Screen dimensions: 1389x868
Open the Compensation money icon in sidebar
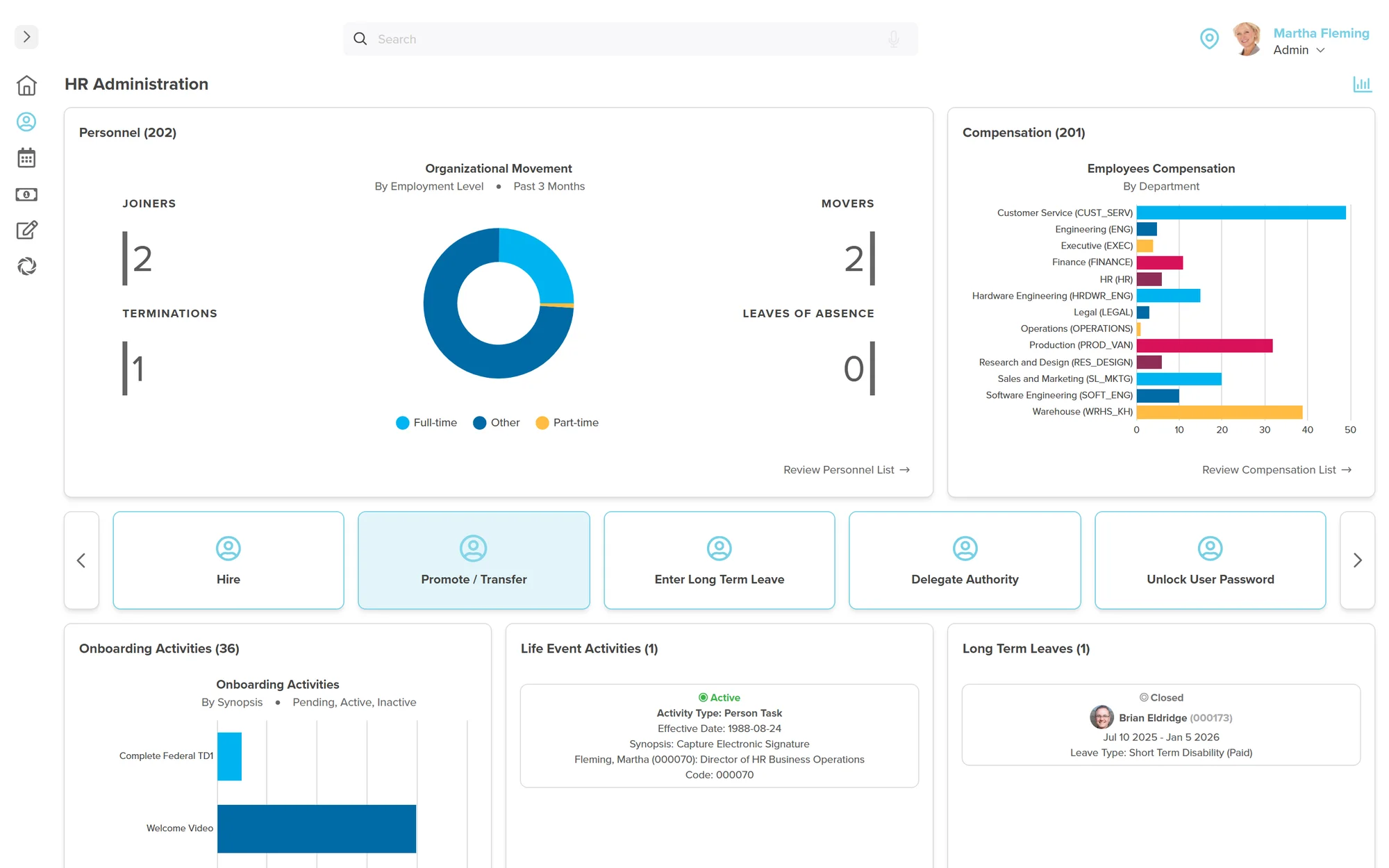click(26, 194)
